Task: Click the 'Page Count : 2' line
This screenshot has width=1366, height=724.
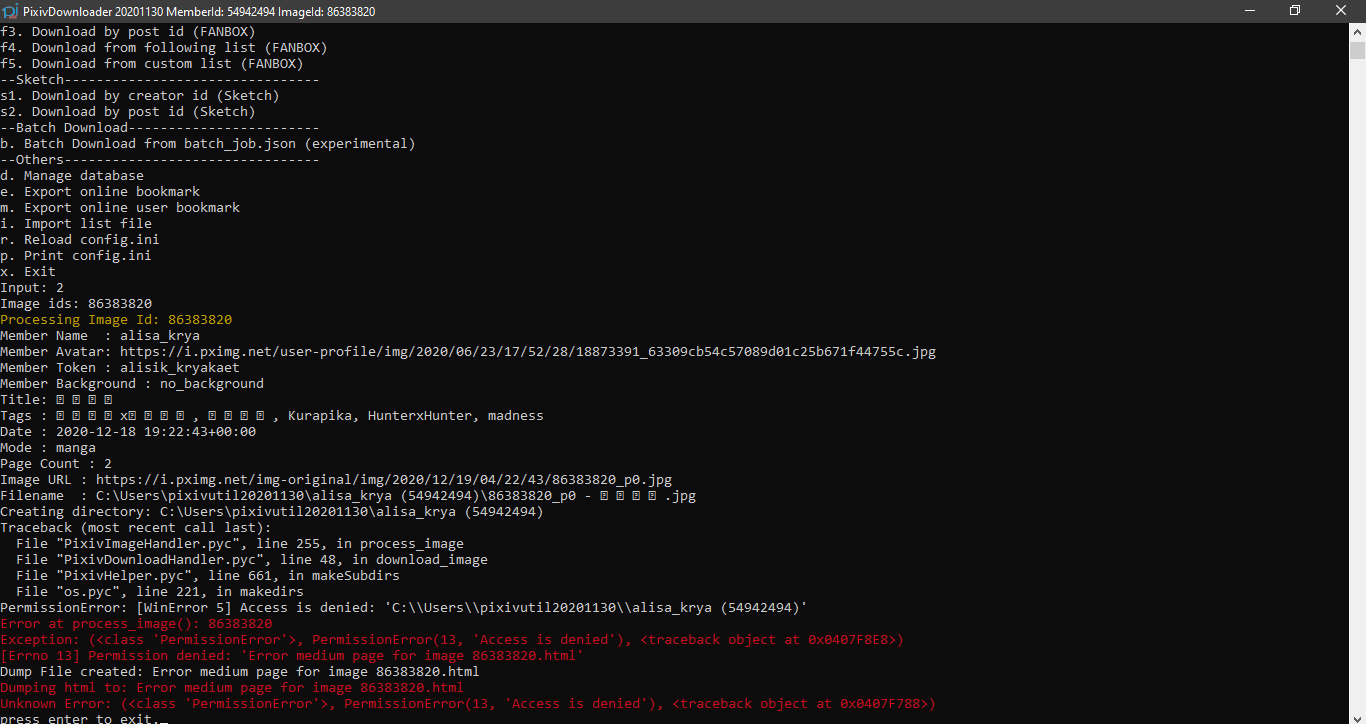Action: [x=56, y=464]
